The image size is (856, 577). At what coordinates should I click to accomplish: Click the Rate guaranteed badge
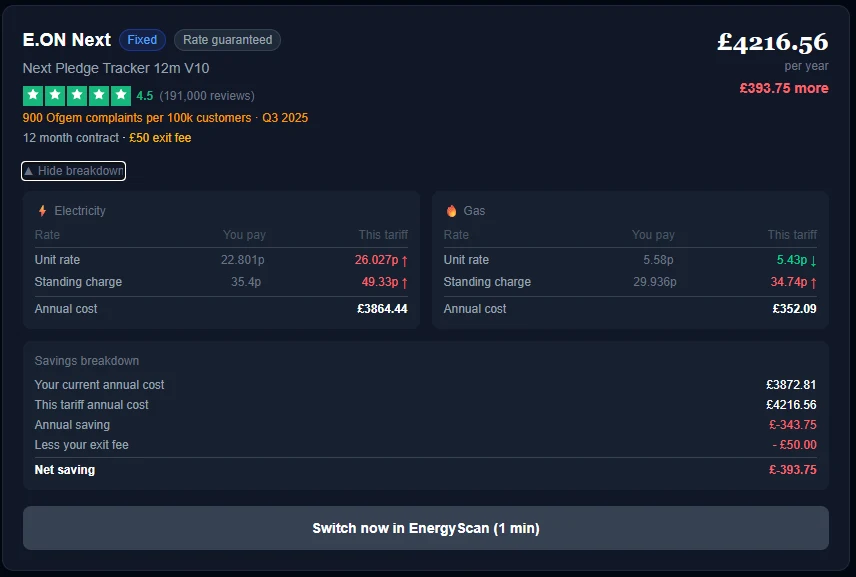pyautogui.click(x=228, y=40)
